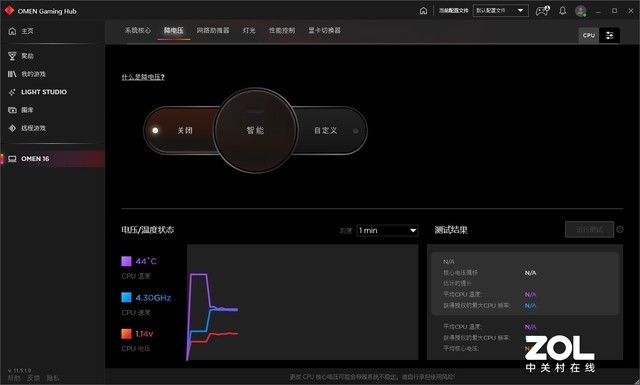The width and height of the screenshot is (640, 385).
Task: Click the 运行测试 run test button
Action: [x=589, y=229]
